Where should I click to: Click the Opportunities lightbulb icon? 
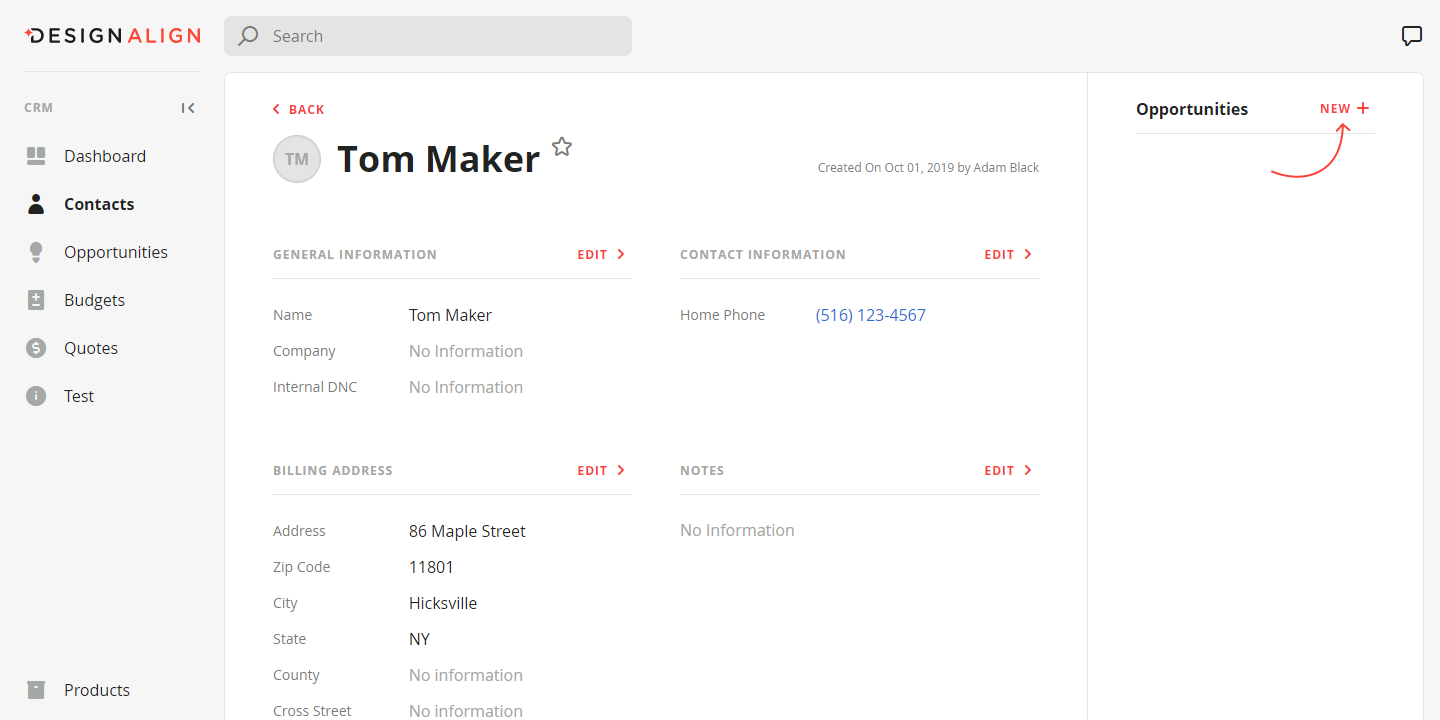click(x=36, y=252)
